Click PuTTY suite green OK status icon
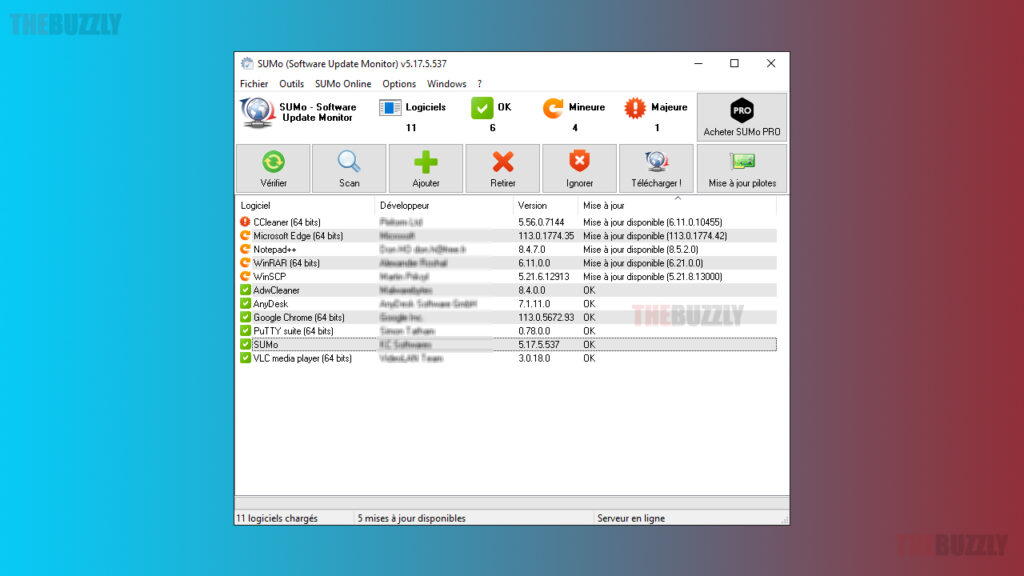 coord(245,330)
